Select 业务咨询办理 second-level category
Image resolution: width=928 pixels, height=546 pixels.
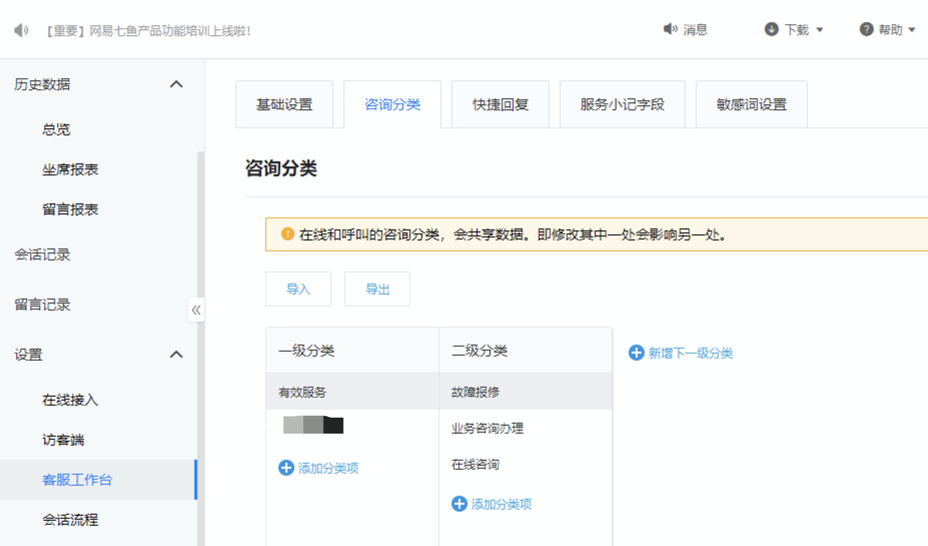point(487,428)
